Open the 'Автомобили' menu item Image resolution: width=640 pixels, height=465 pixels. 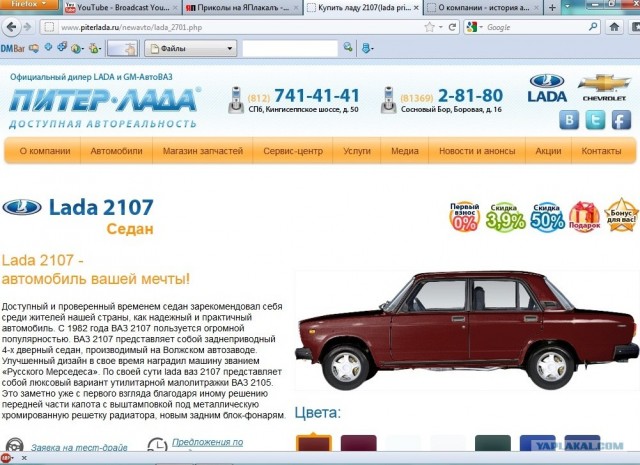(117, 151)
